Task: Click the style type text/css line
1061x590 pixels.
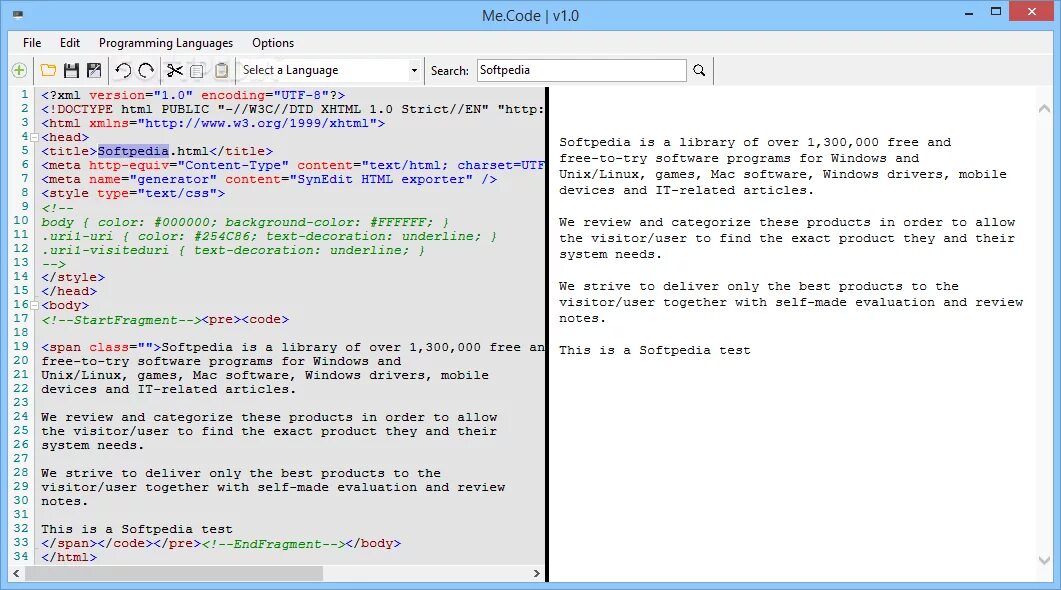Action: 133,194
